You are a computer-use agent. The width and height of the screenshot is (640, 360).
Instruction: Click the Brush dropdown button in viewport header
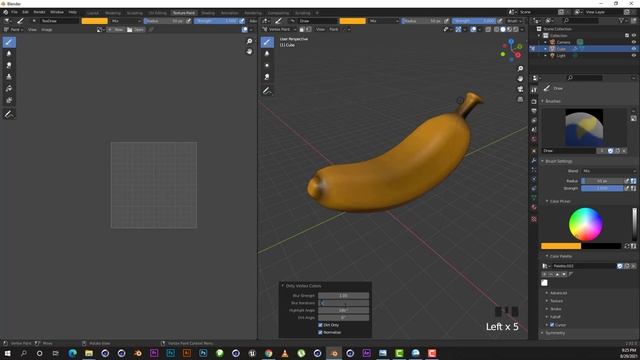tap(514, 21)
